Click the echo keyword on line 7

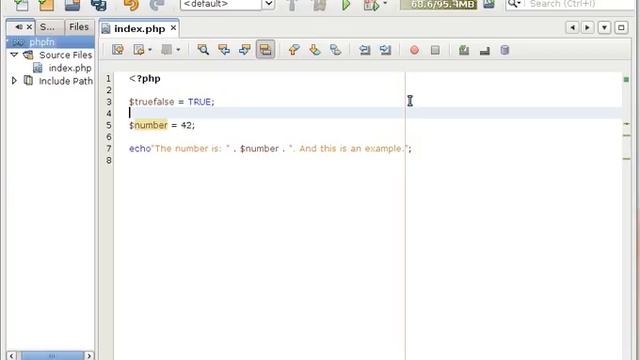(140, 149)
